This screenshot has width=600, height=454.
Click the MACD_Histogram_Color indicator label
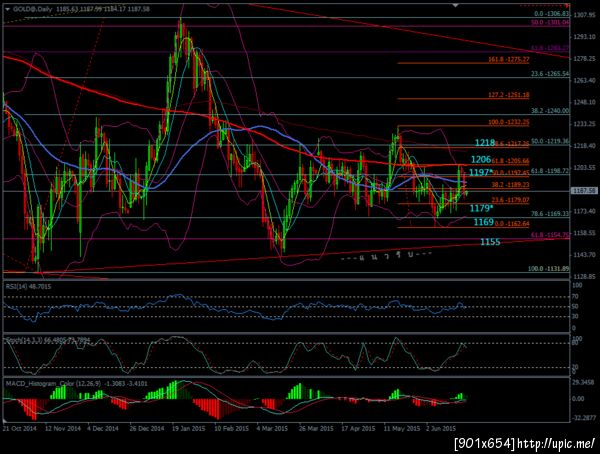tap(76, 384)
